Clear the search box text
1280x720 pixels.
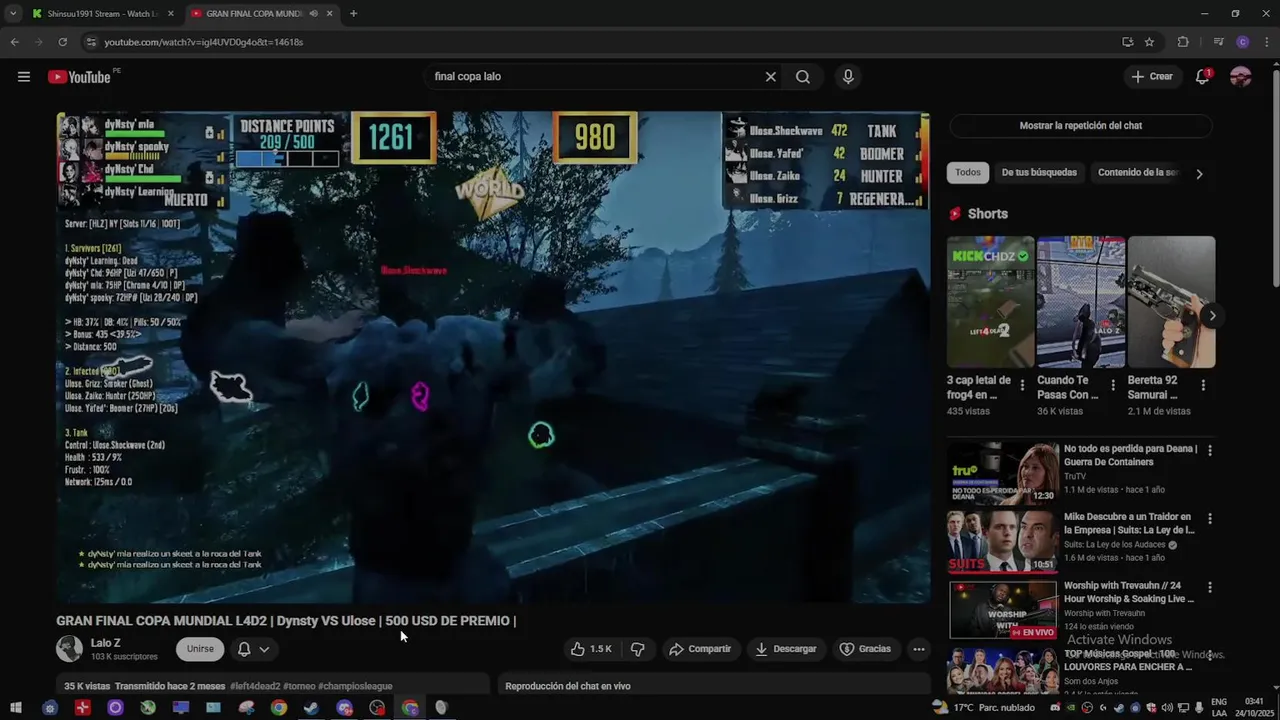pos(770,77)
